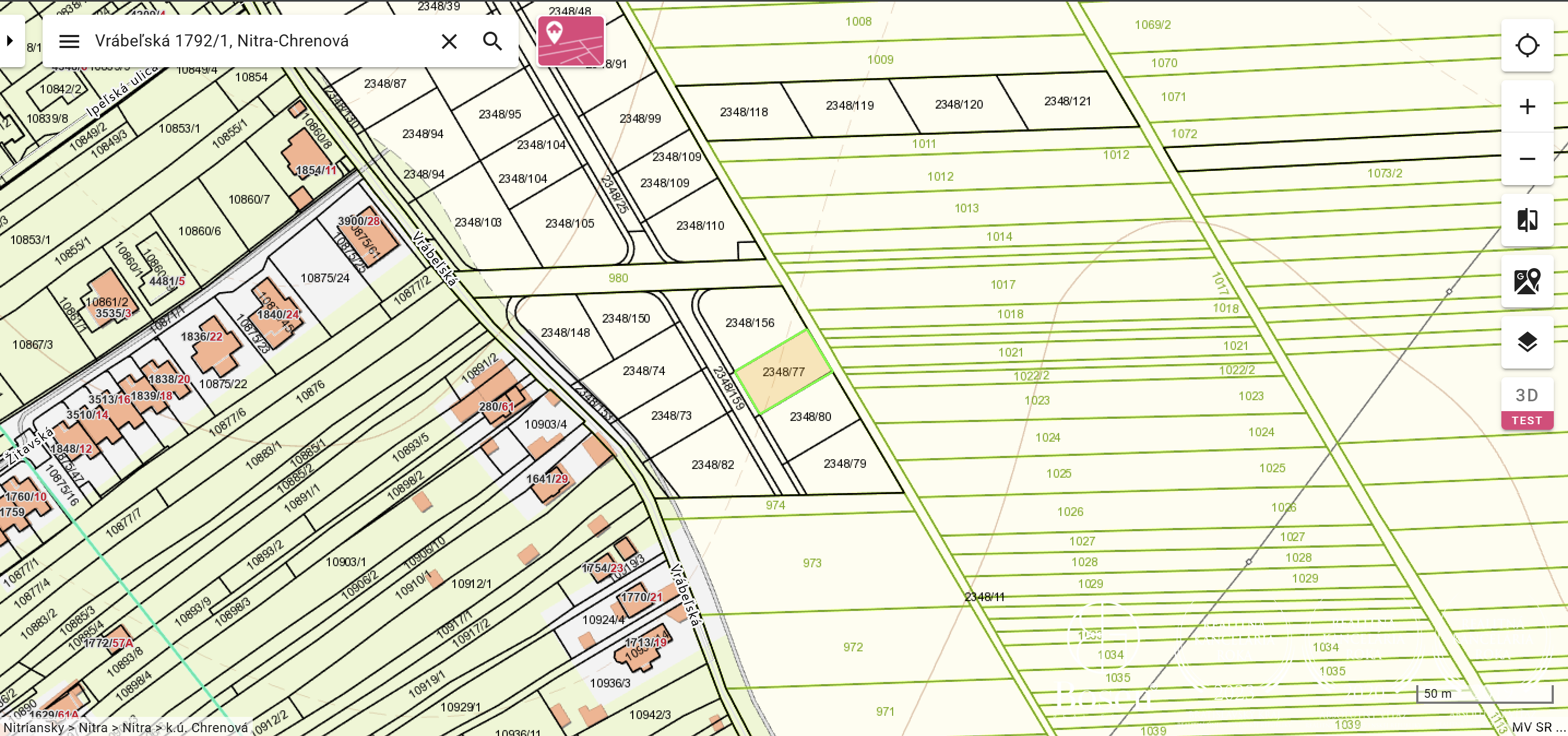This screenshot has height=736, width=1568.
Task: Expand the collapsed left side panel
Action: click(x=10, y=41)
